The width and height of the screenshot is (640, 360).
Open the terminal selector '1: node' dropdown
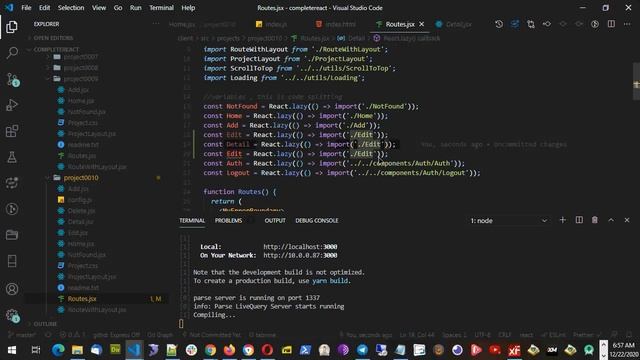(x=508, y=220)
